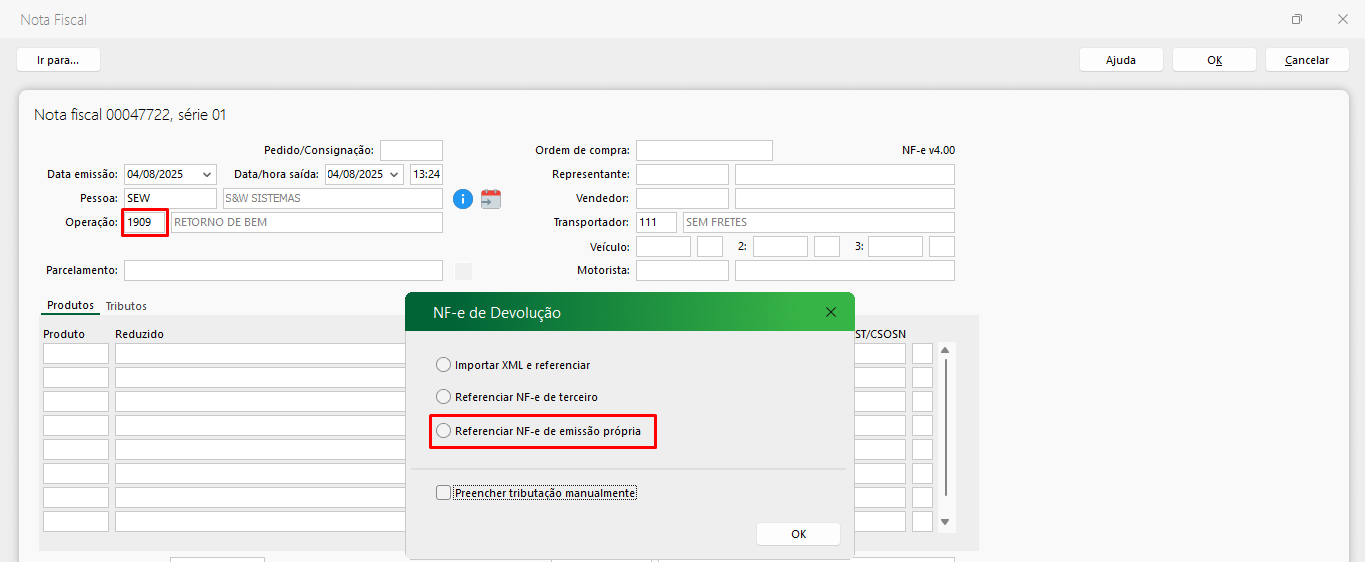This screenshot has width=1365, height=562.
Task: Expand the Data/hora saída date picker
Action: [x=394, y=174]
